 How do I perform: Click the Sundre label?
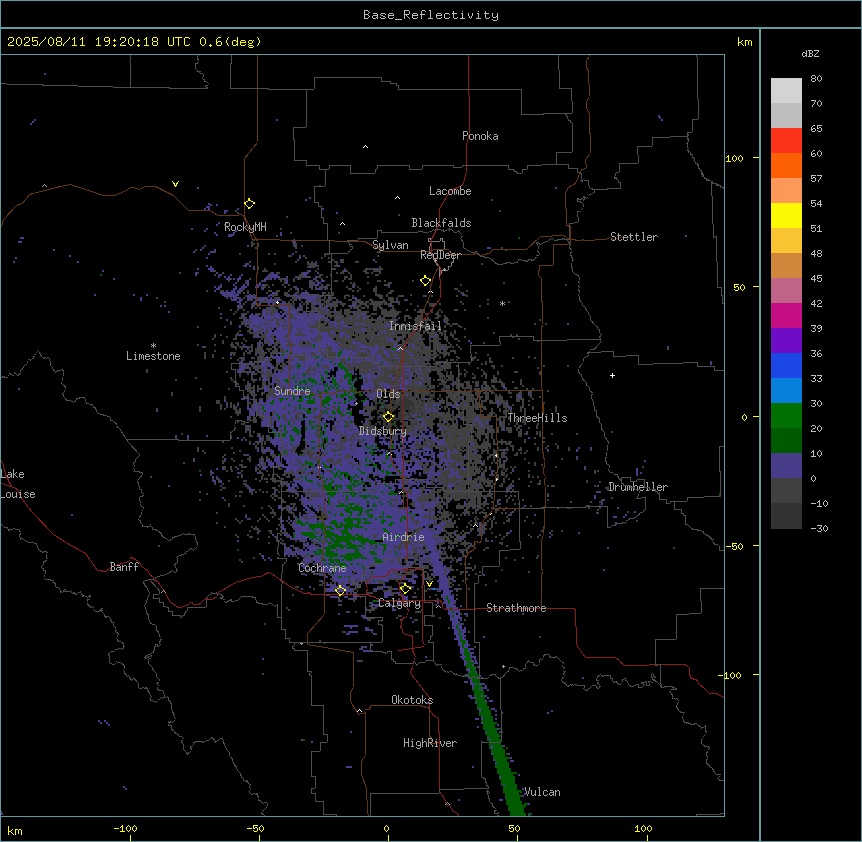pyautogui.click(x=292, y=391)
